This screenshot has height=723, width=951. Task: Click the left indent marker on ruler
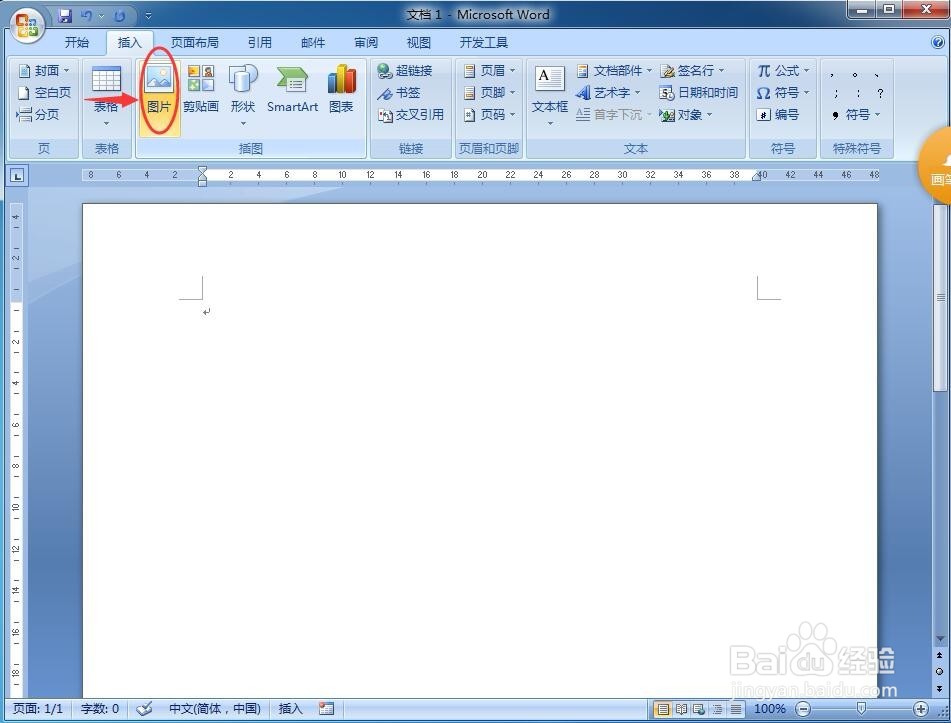pyautogui.click(x=203, y=181)
